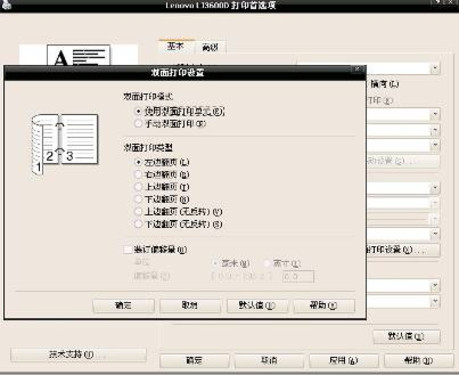
Task: Click 取消 at bottom of preferences window
Action: [269, 360]
